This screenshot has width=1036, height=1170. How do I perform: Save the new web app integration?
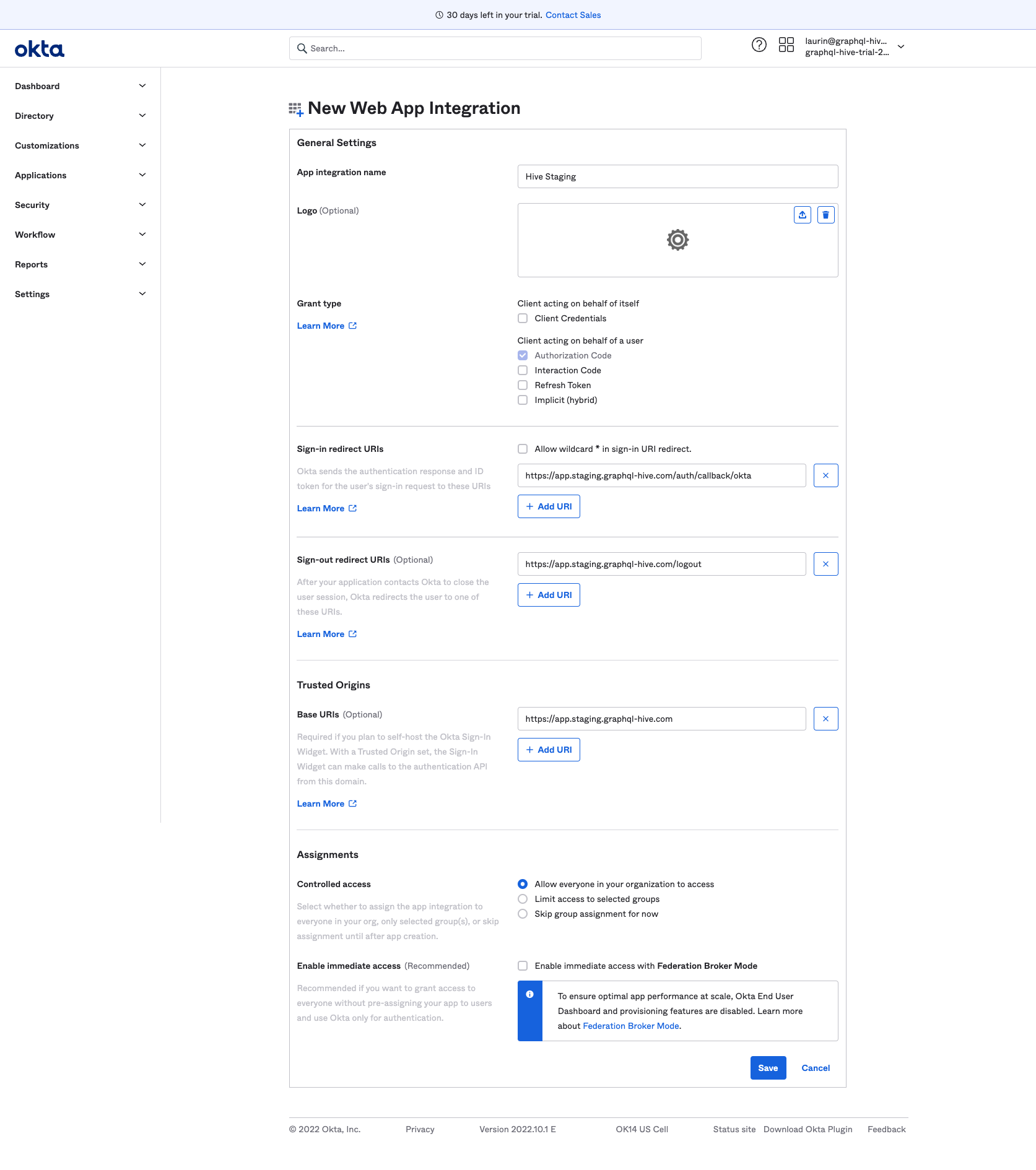point(768,1067)
